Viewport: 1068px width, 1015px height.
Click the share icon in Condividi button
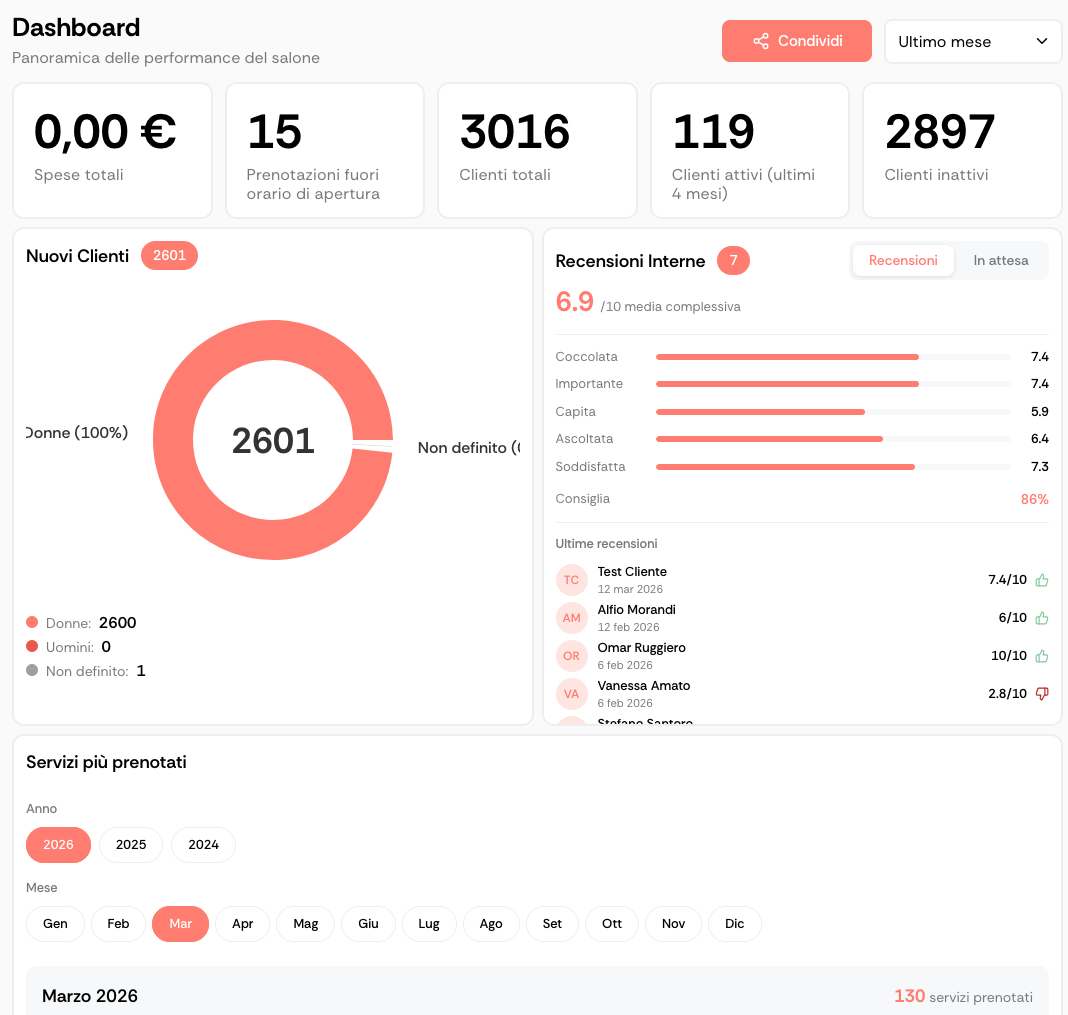(761, 41)
